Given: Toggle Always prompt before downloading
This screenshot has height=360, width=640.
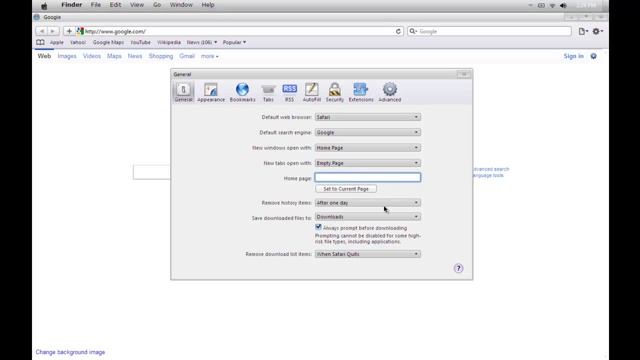Looking at the screenshot, I should 318,227.
